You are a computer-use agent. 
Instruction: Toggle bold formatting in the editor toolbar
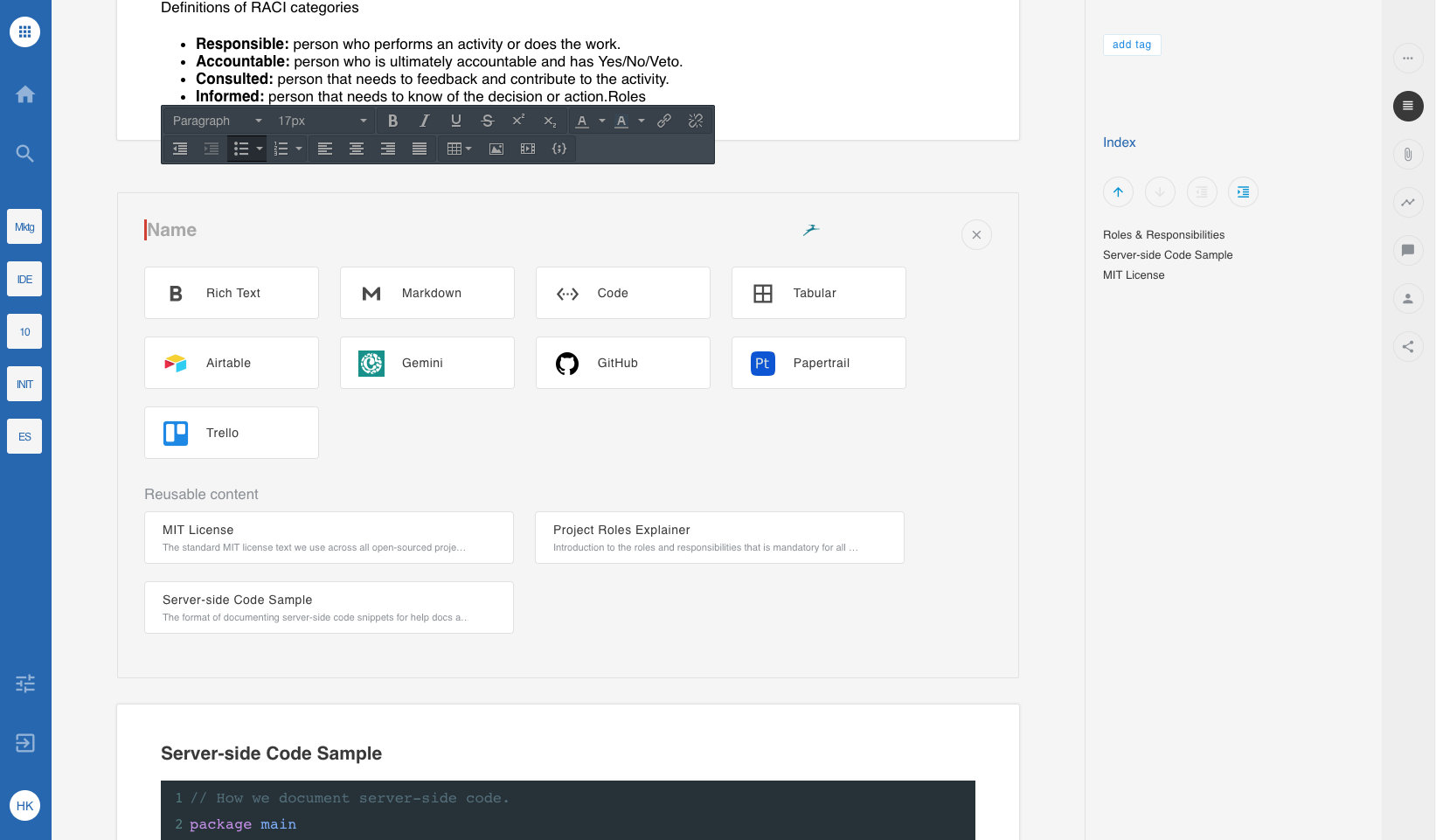[392, 121]
